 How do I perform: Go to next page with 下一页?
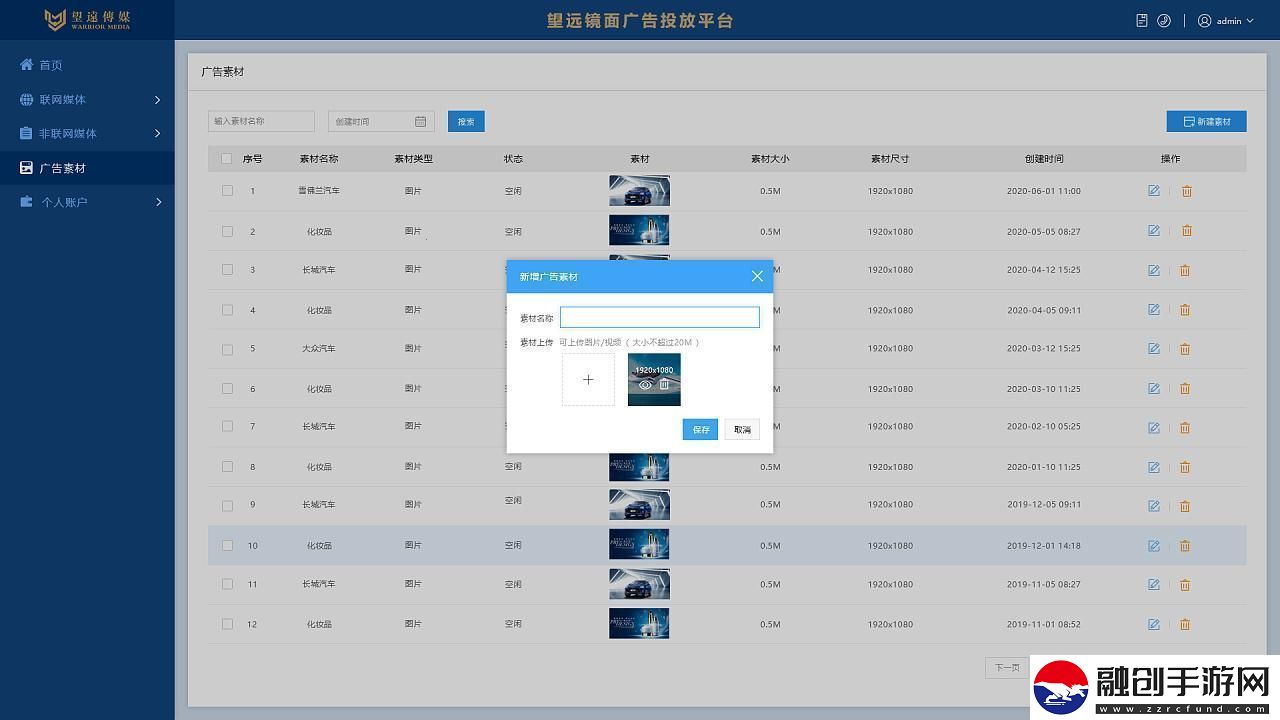pos(1007,668)
